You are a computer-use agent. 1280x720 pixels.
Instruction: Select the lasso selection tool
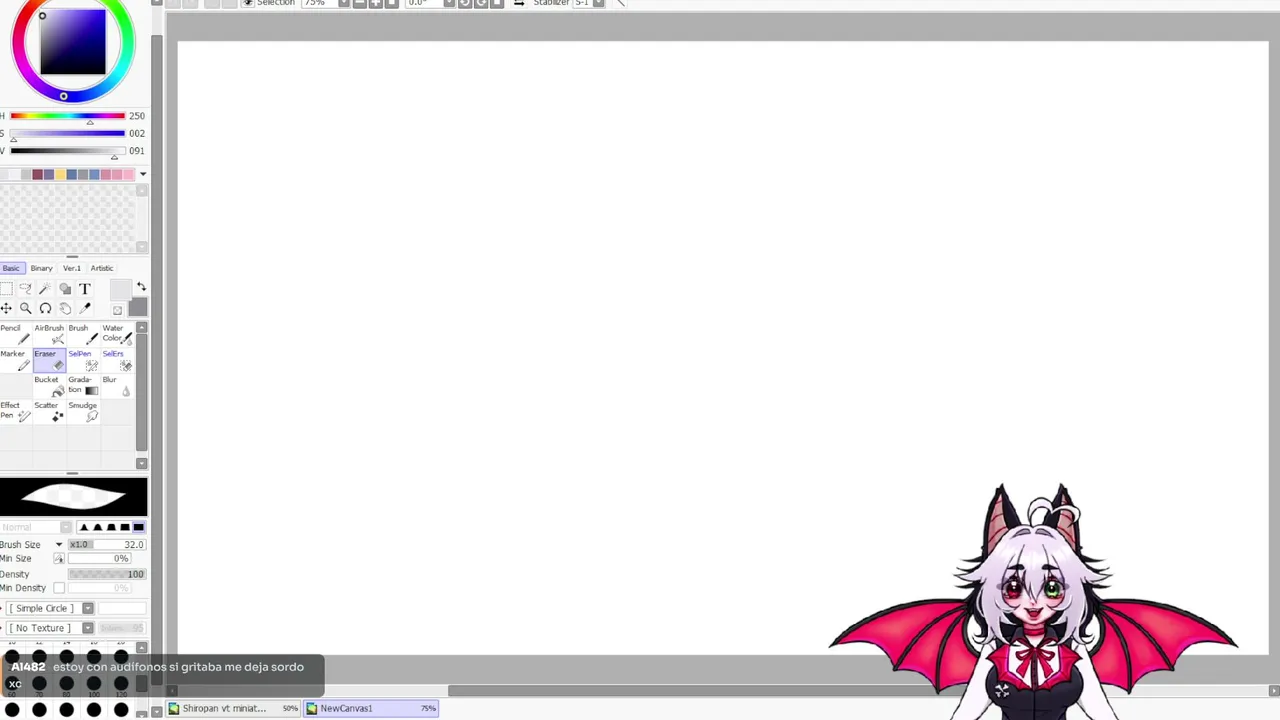pos(25,289)
